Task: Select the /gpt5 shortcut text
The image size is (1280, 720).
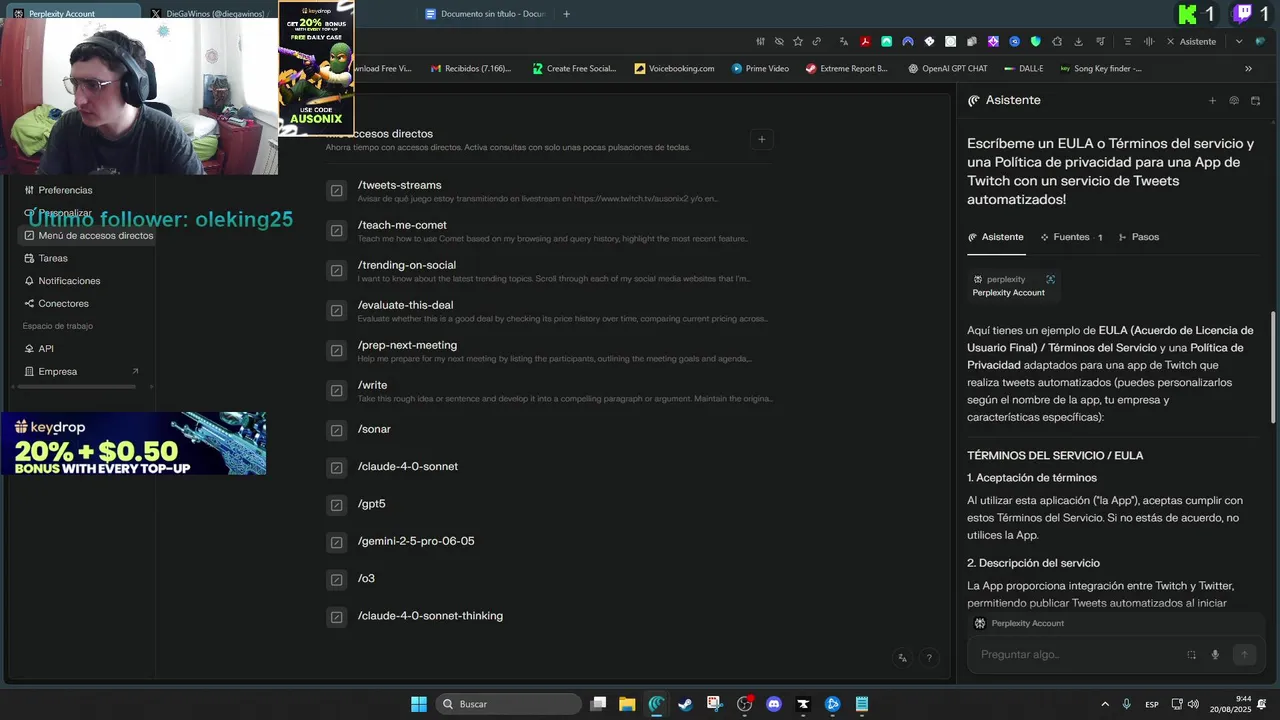Action: pyautogui.click(x=371, y=504)
